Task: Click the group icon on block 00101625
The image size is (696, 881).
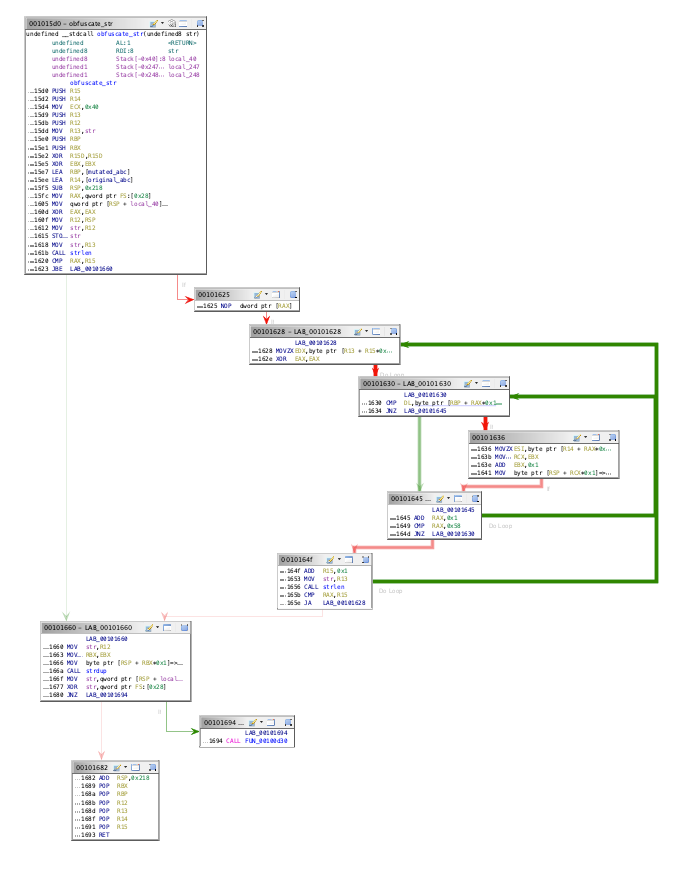Action: [293, 294]
